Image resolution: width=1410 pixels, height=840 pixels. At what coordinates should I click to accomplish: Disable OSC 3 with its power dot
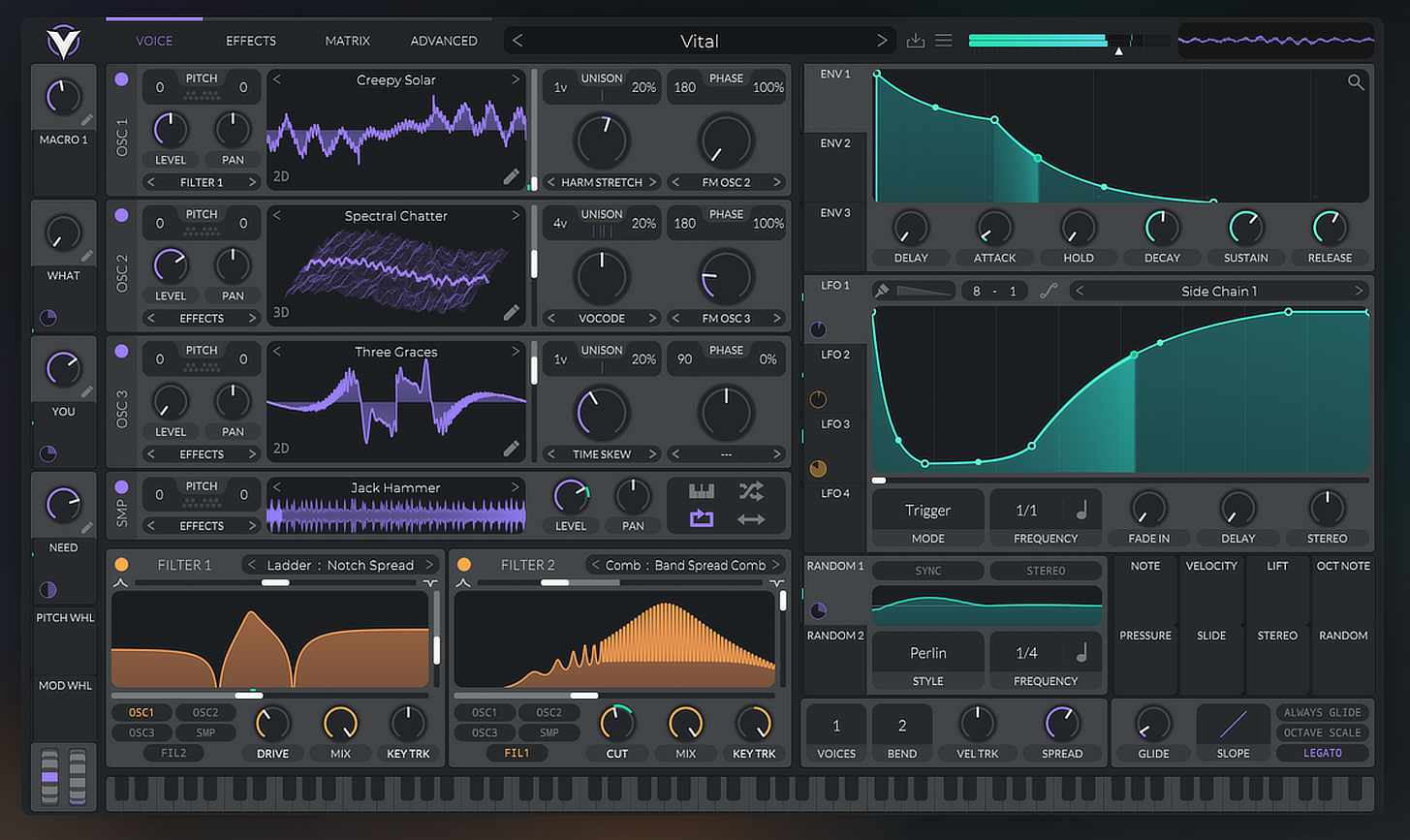(x=121, y=351)
